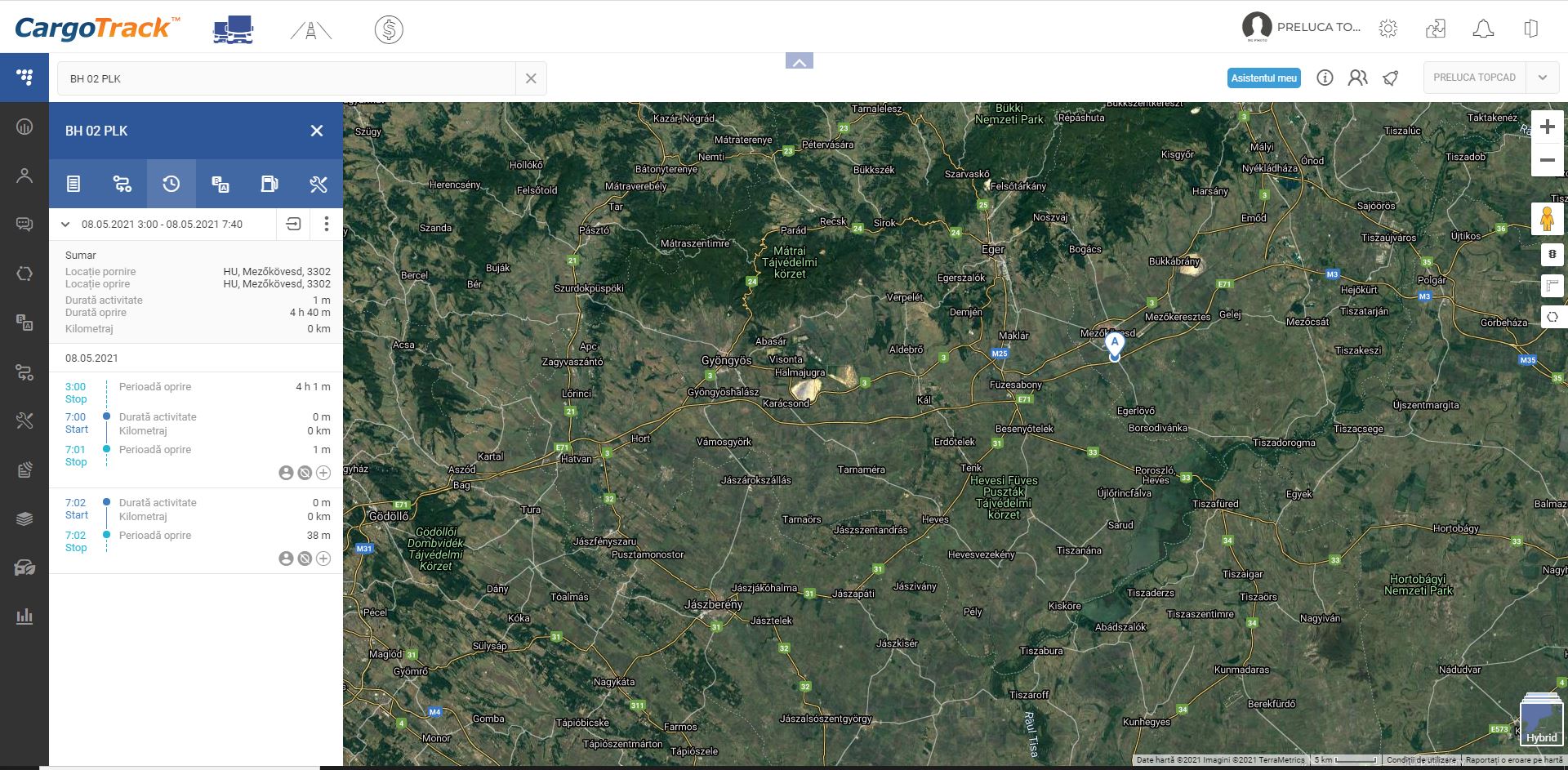
Task: Zoom out on the map
Action: [x=1547, y=160]
